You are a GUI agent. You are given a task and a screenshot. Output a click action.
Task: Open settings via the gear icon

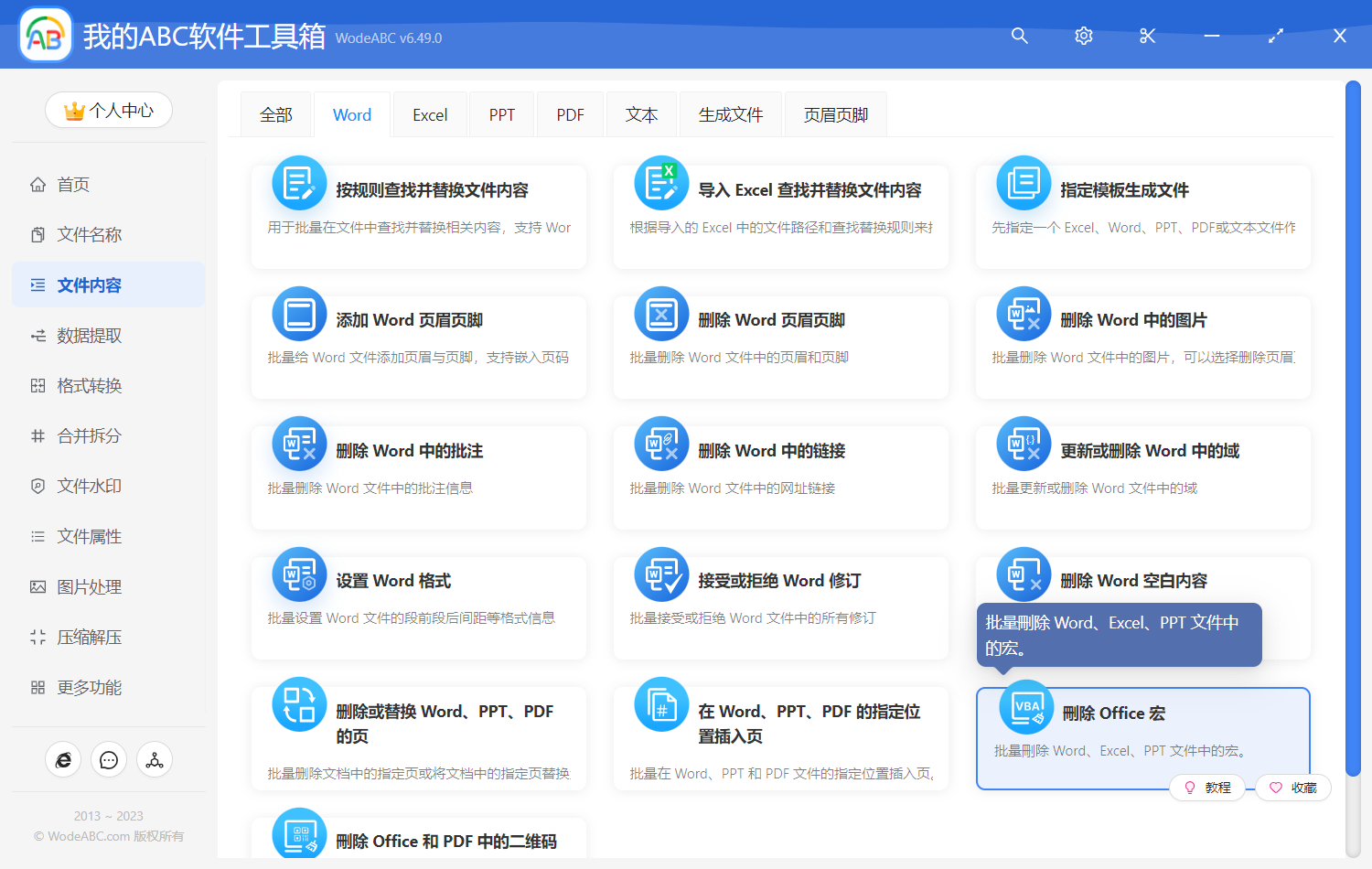pos(1084,37)
